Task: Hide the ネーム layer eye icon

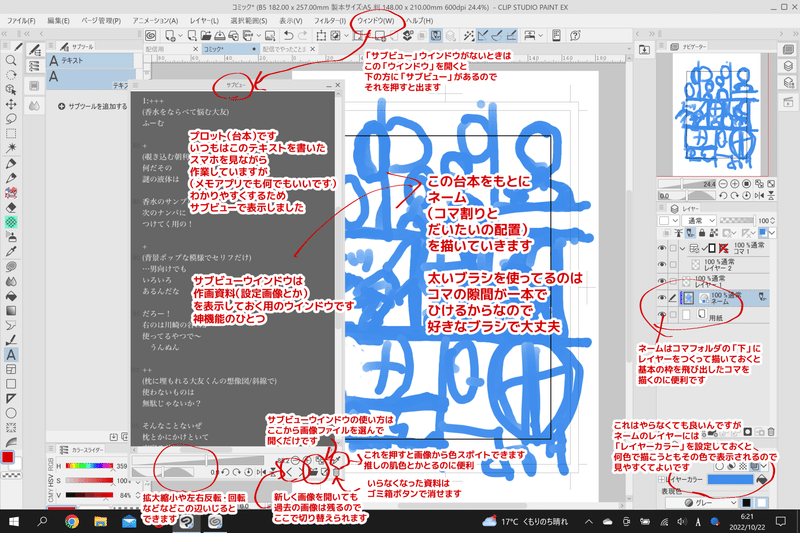Action: 662,298
